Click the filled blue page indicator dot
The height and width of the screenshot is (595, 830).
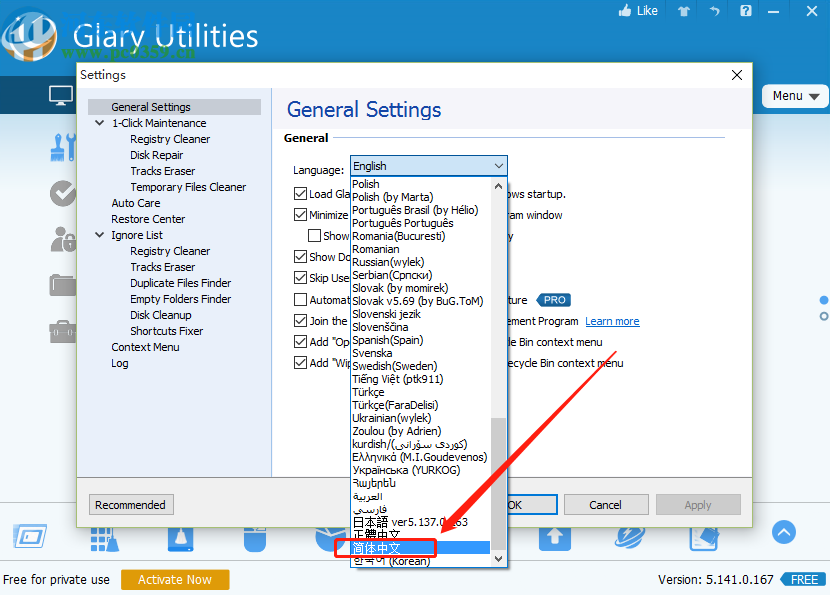coord(824,300)
